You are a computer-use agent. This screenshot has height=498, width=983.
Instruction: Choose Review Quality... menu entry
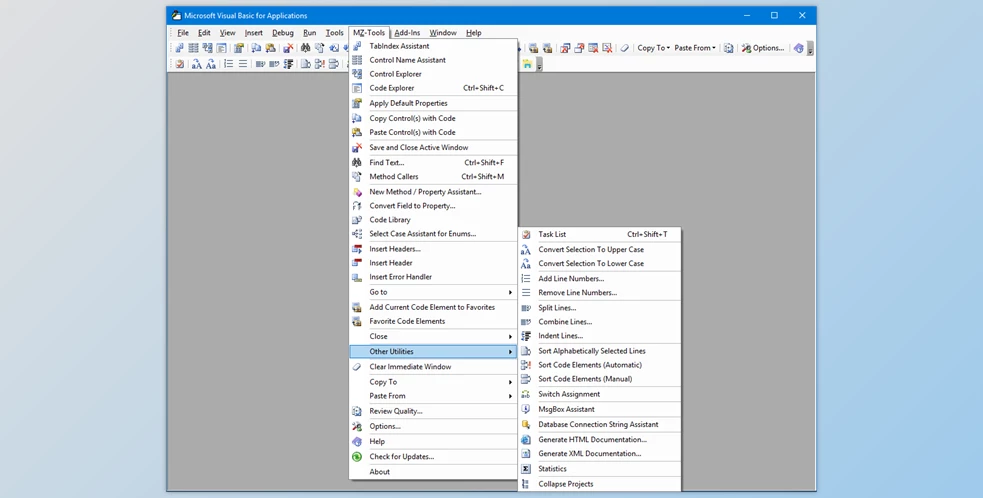[433, 411]
